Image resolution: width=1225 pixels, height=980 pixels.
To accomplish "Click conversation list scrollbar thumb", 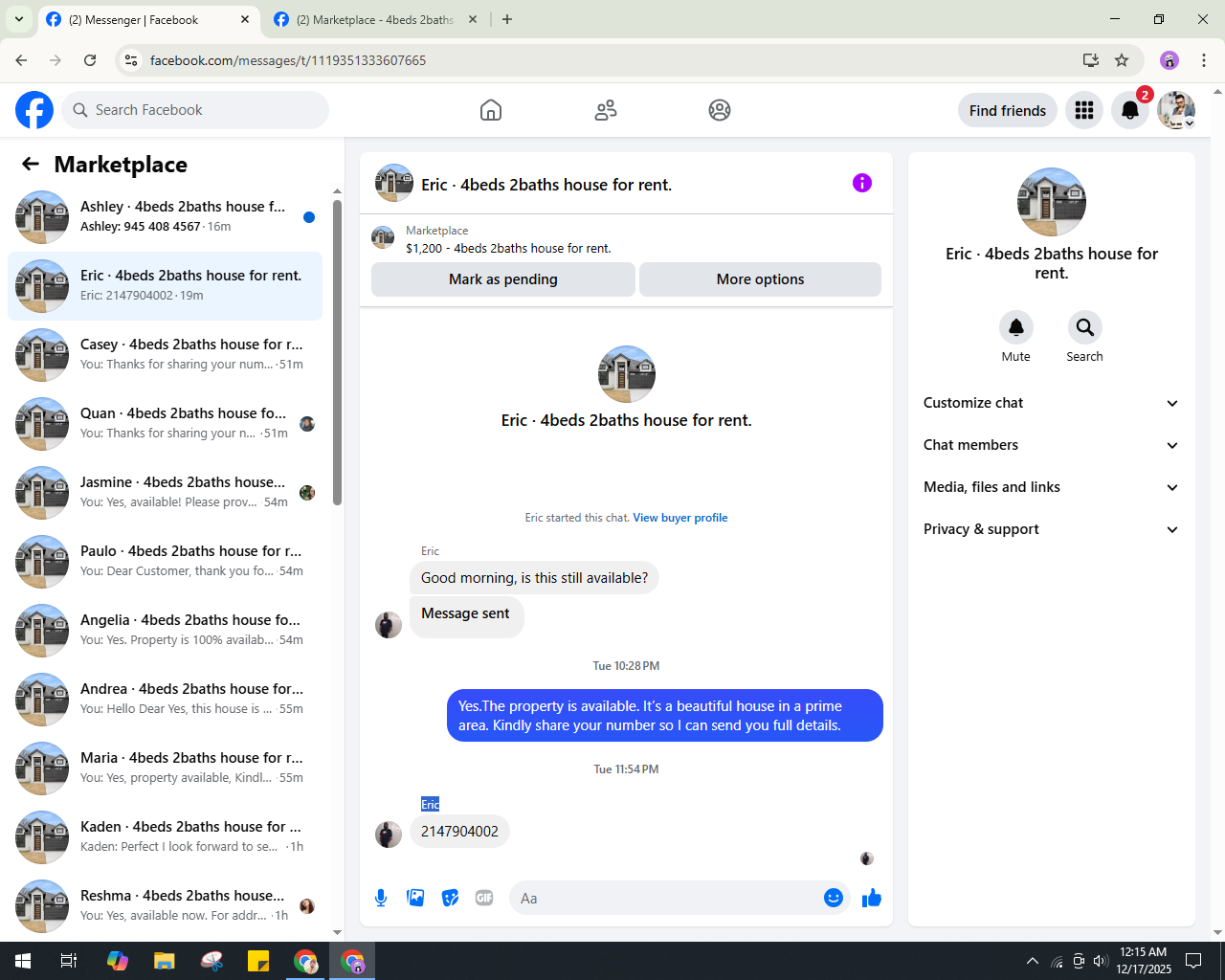I will 337,351.
